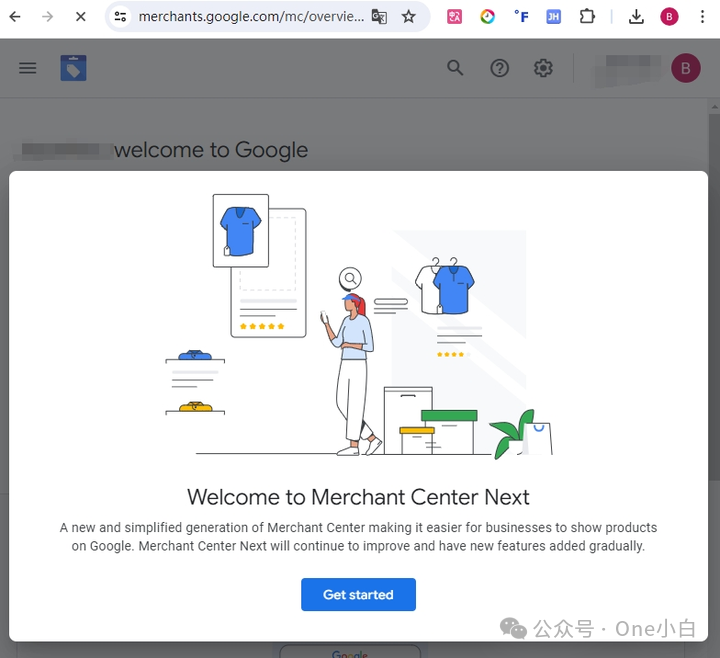Click the °F temperature extension icon

[521, 17]
